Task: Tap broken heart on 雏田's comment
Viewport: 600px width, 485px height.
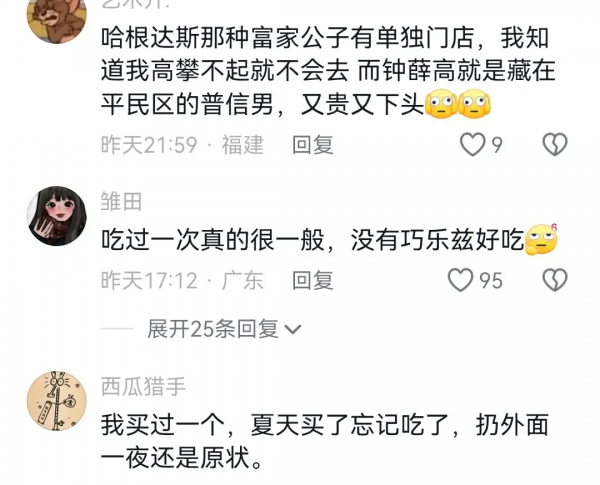Action: point(555,280)
